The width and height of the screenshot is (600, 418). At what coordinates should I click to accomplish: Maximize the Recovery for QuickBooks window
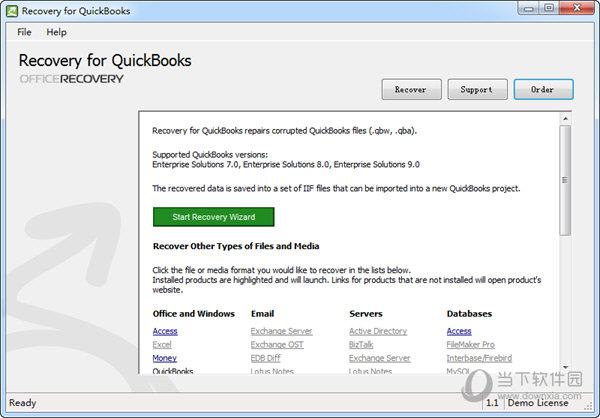coord(549,8)
